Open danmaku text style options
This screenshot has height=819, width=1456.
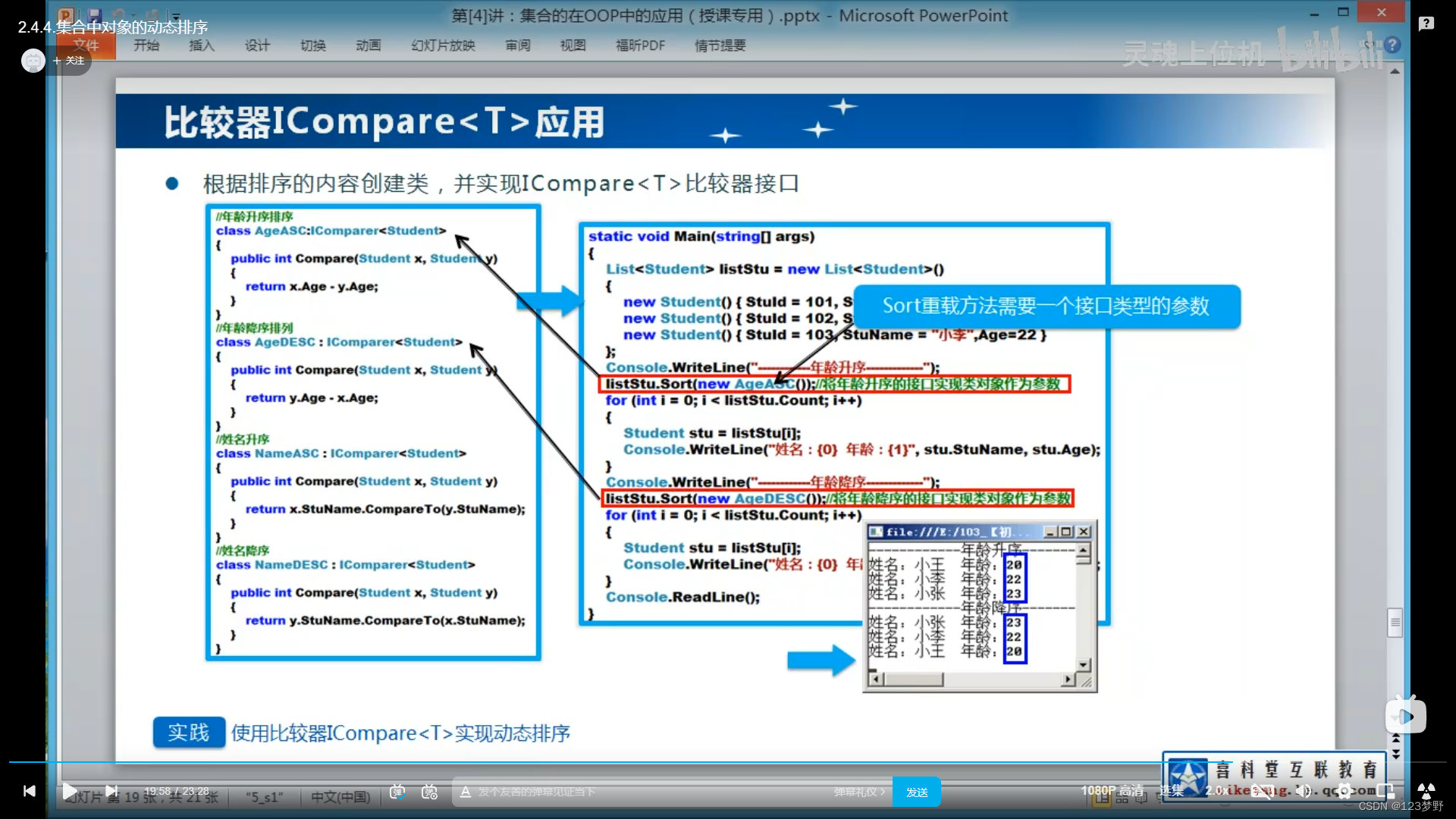click(x=466, y=792)
